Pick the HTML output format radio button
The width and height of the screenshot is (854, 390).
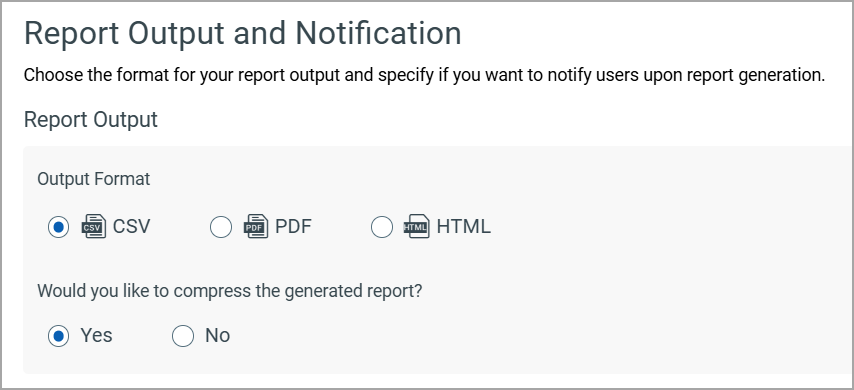(x=382, y=227)
